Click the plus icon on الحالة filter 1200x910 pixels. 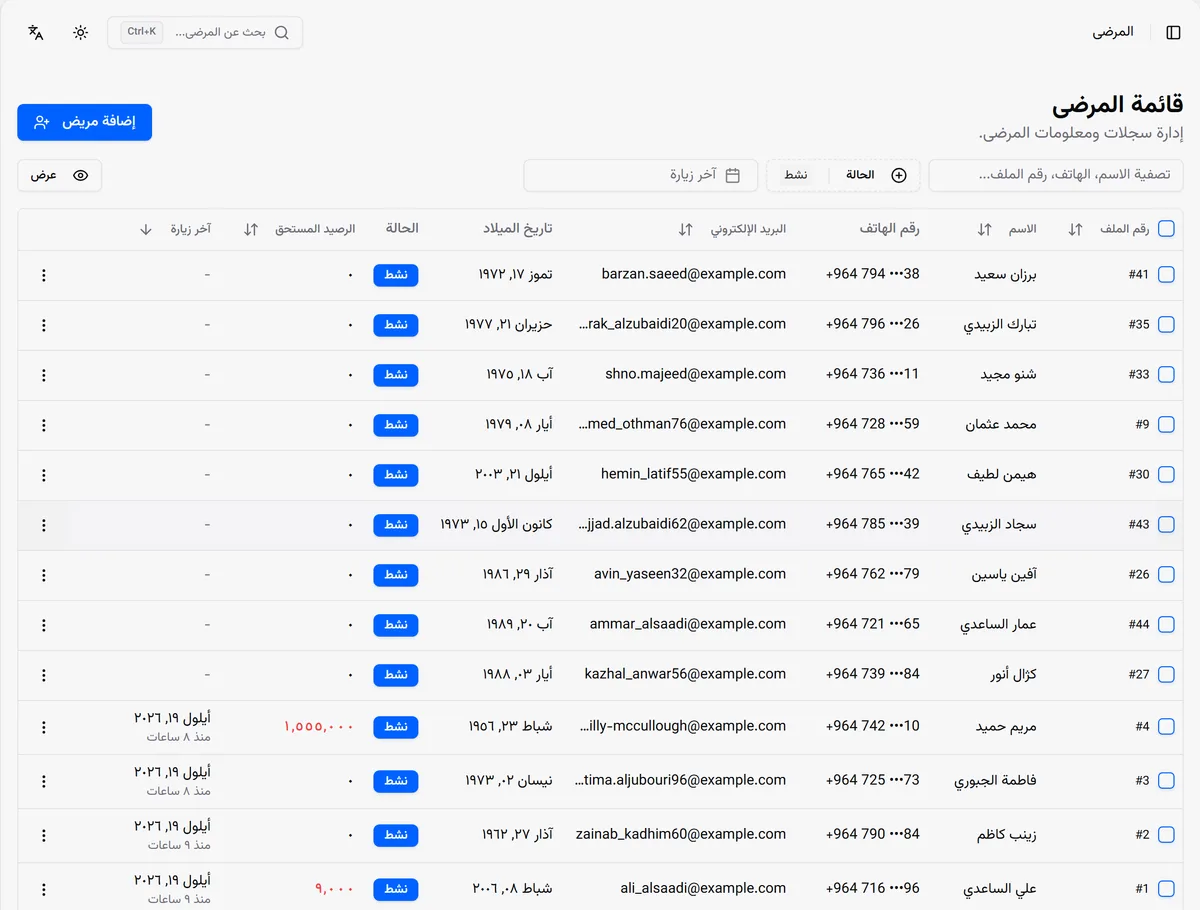899,175
